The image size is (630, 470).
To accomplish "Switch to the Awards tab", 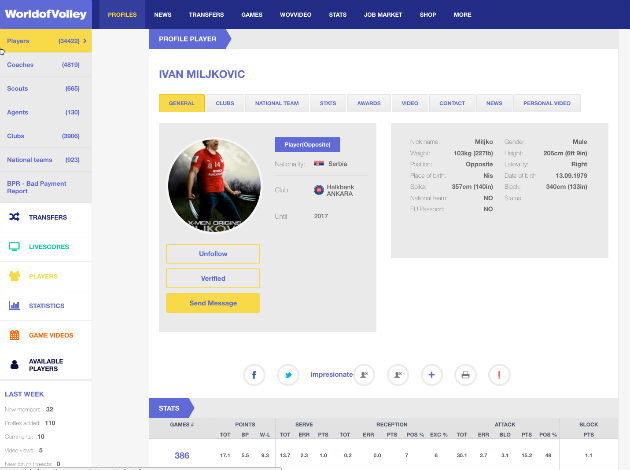I will click(x=369, y=103).
